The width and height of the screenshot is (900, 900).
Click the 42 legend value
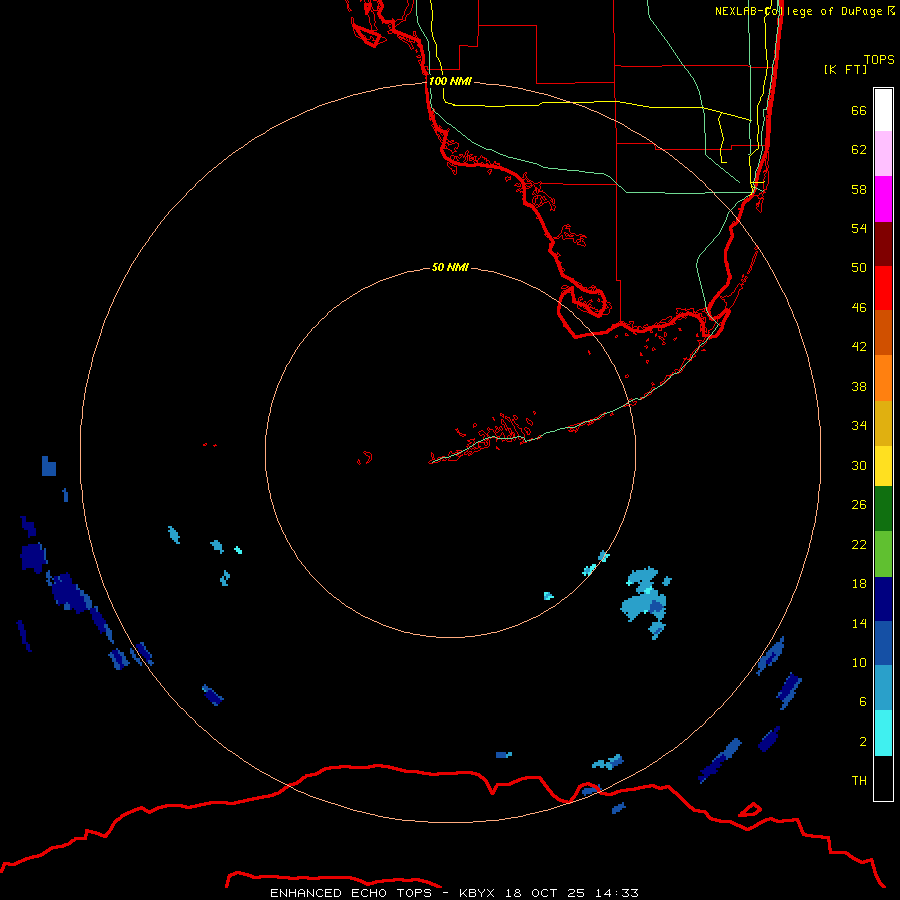859,347
